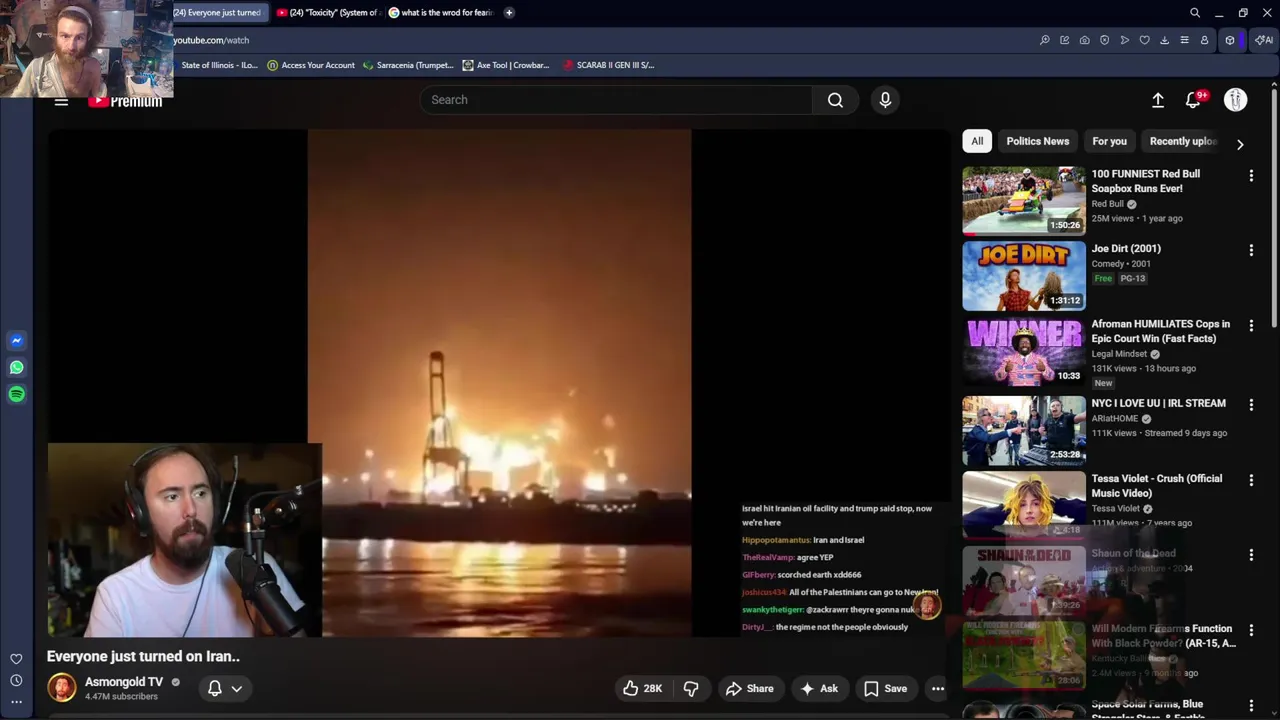This screenshot has width=1280, height=720.
Task: Open options menu for Modern Firearms video
Action: (1251, 630)
